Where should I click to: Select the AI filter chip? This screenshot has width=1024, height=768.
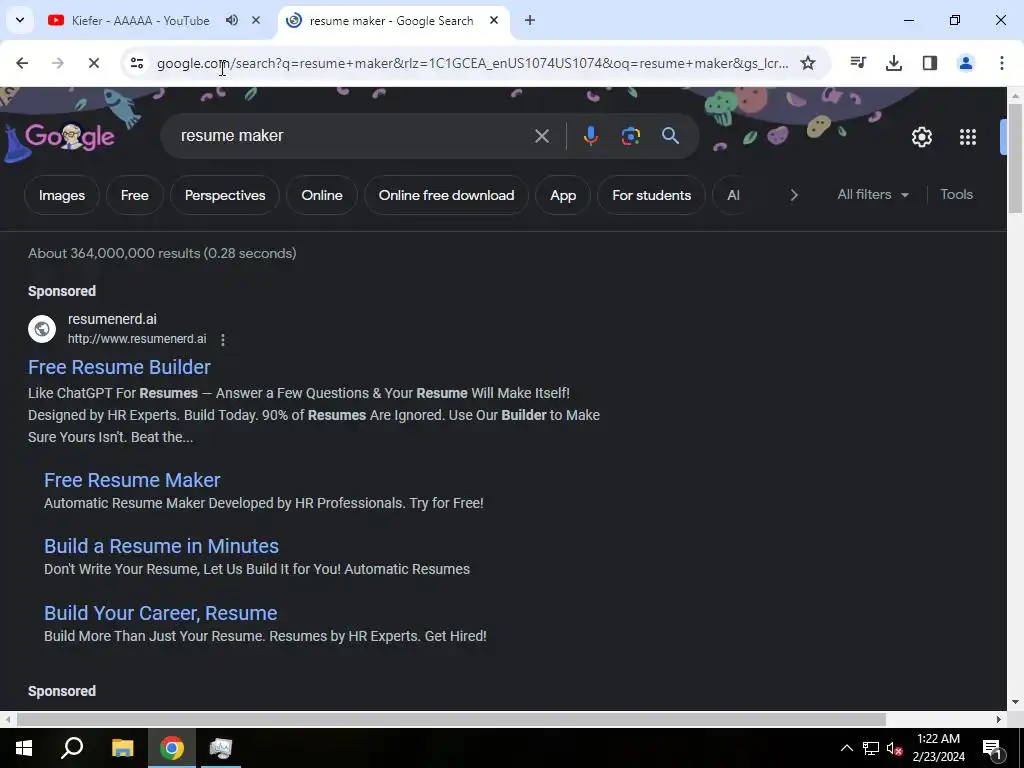733,195
